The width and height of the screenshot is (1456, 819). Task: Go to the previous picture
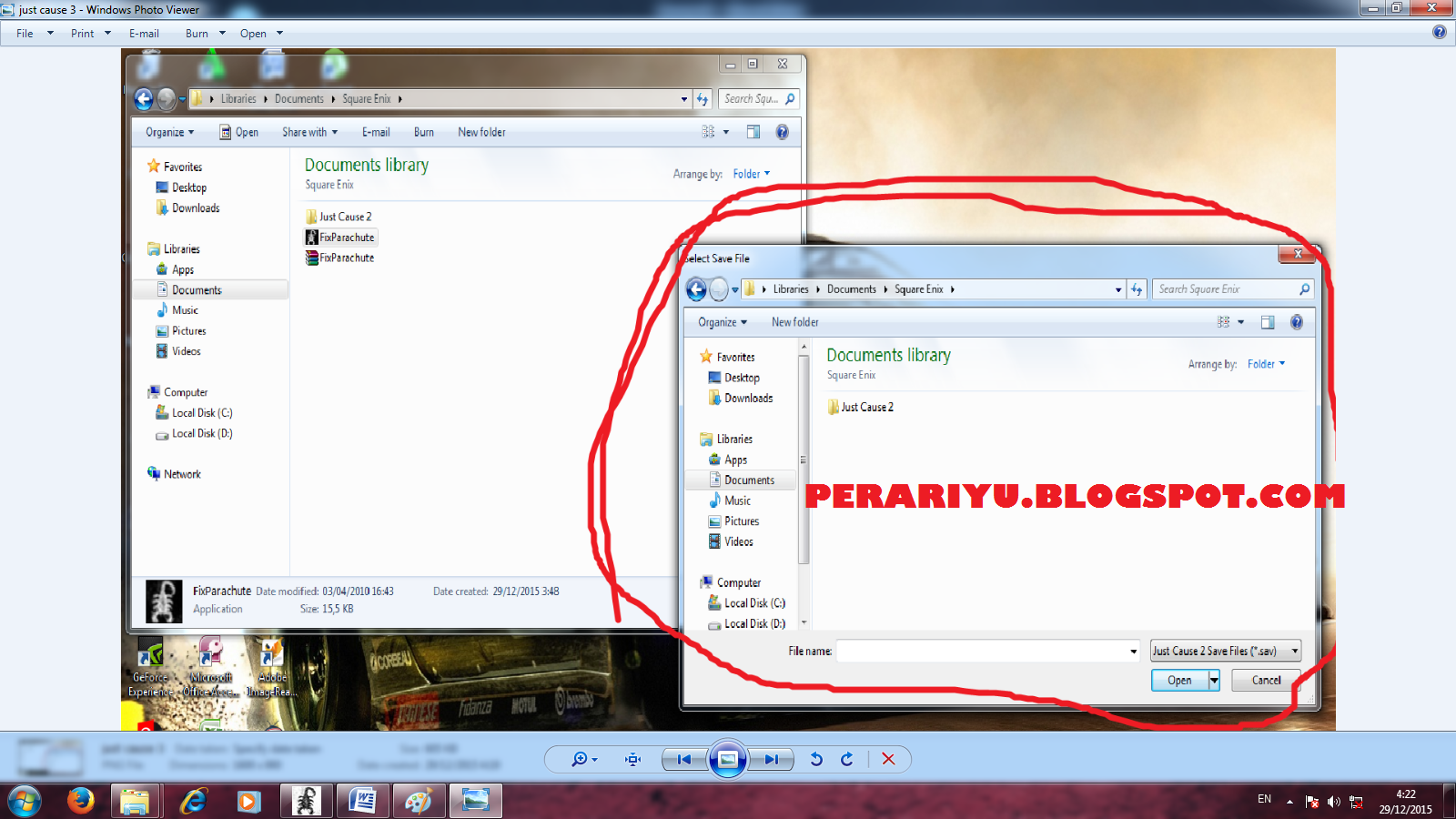684,759
